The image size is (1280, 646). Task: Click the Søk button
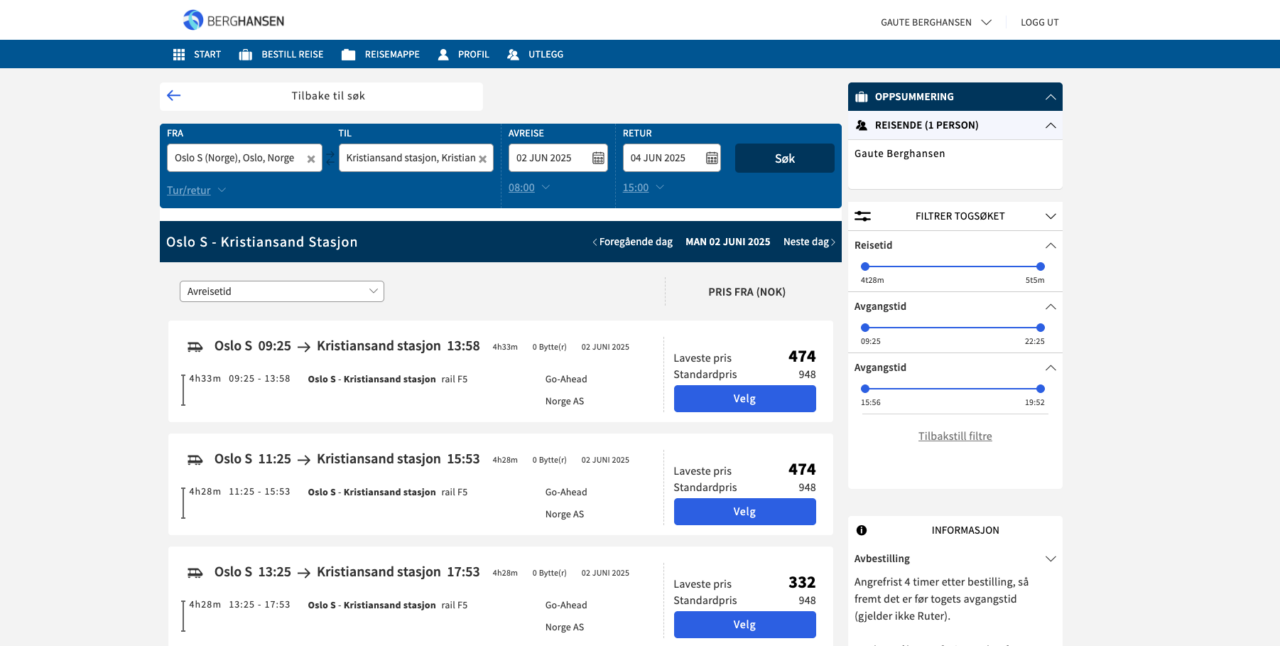point(785,158)
